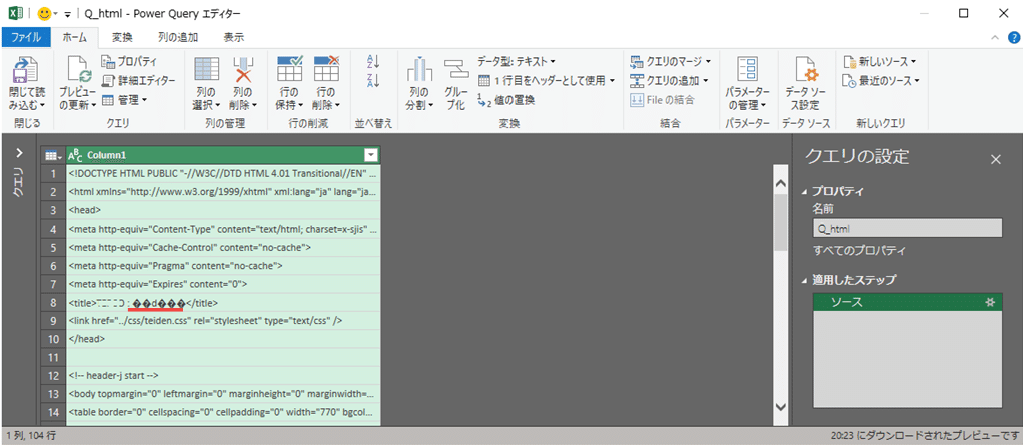Sort ascending with the A-Z icon
Screen dimensions: 1023x445
coord(373,62)
